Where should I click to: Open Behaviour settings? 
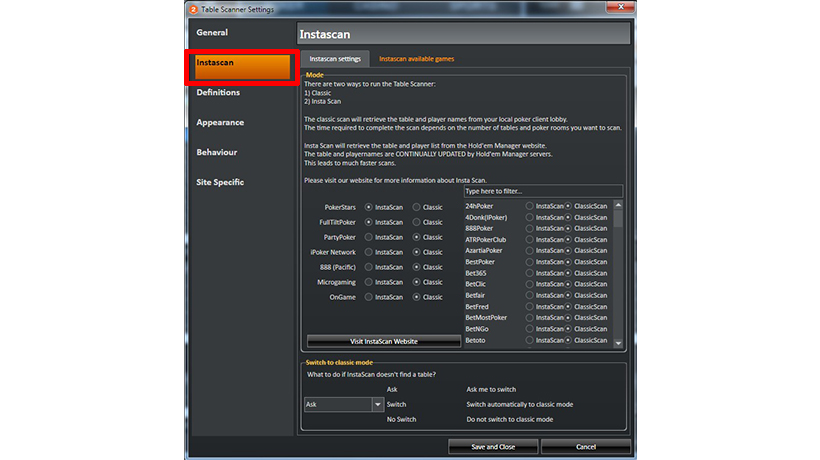[x=217, y=152]
